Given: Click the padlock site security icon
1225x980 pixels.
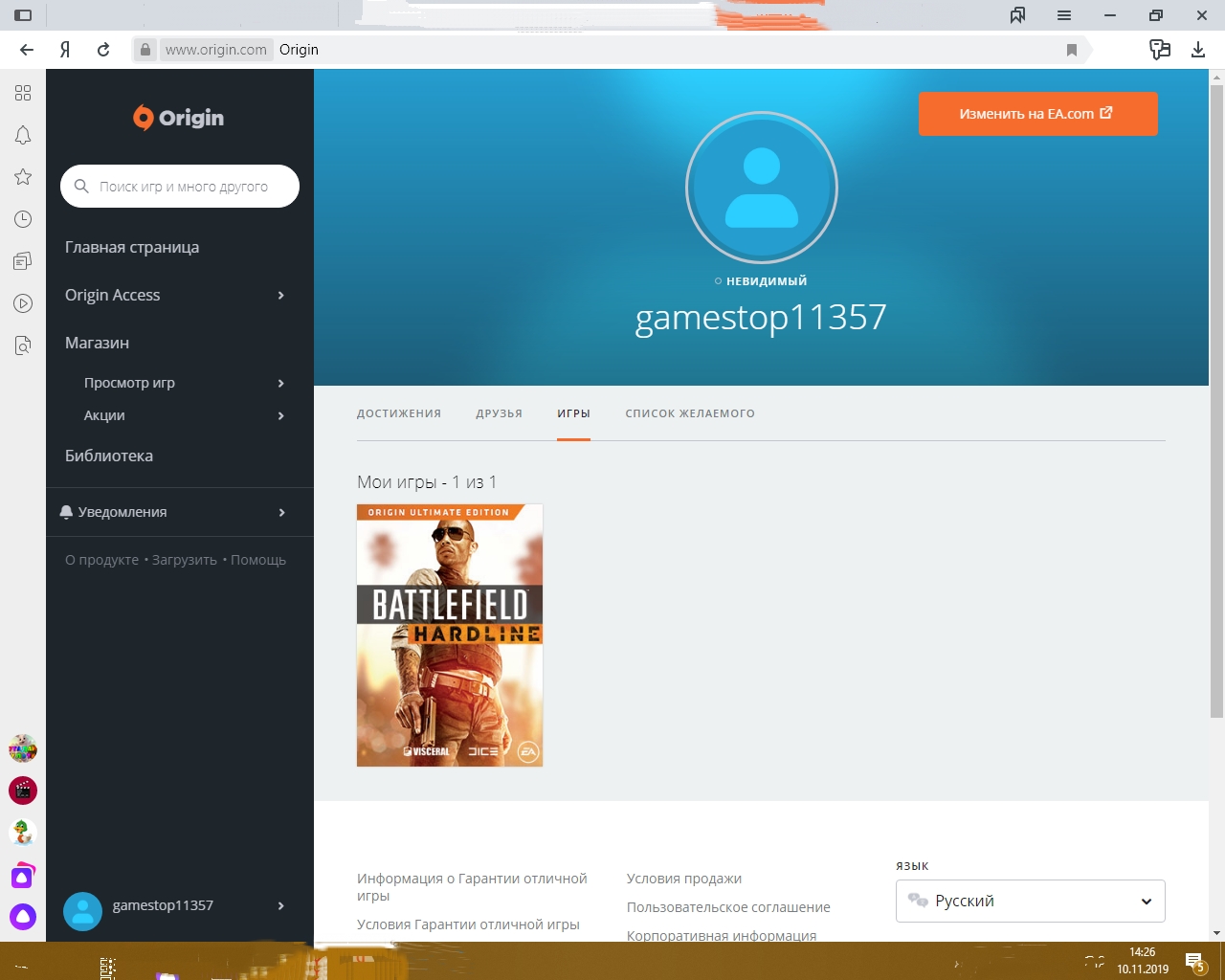Looking at the screenshot, I should [145, 50].
